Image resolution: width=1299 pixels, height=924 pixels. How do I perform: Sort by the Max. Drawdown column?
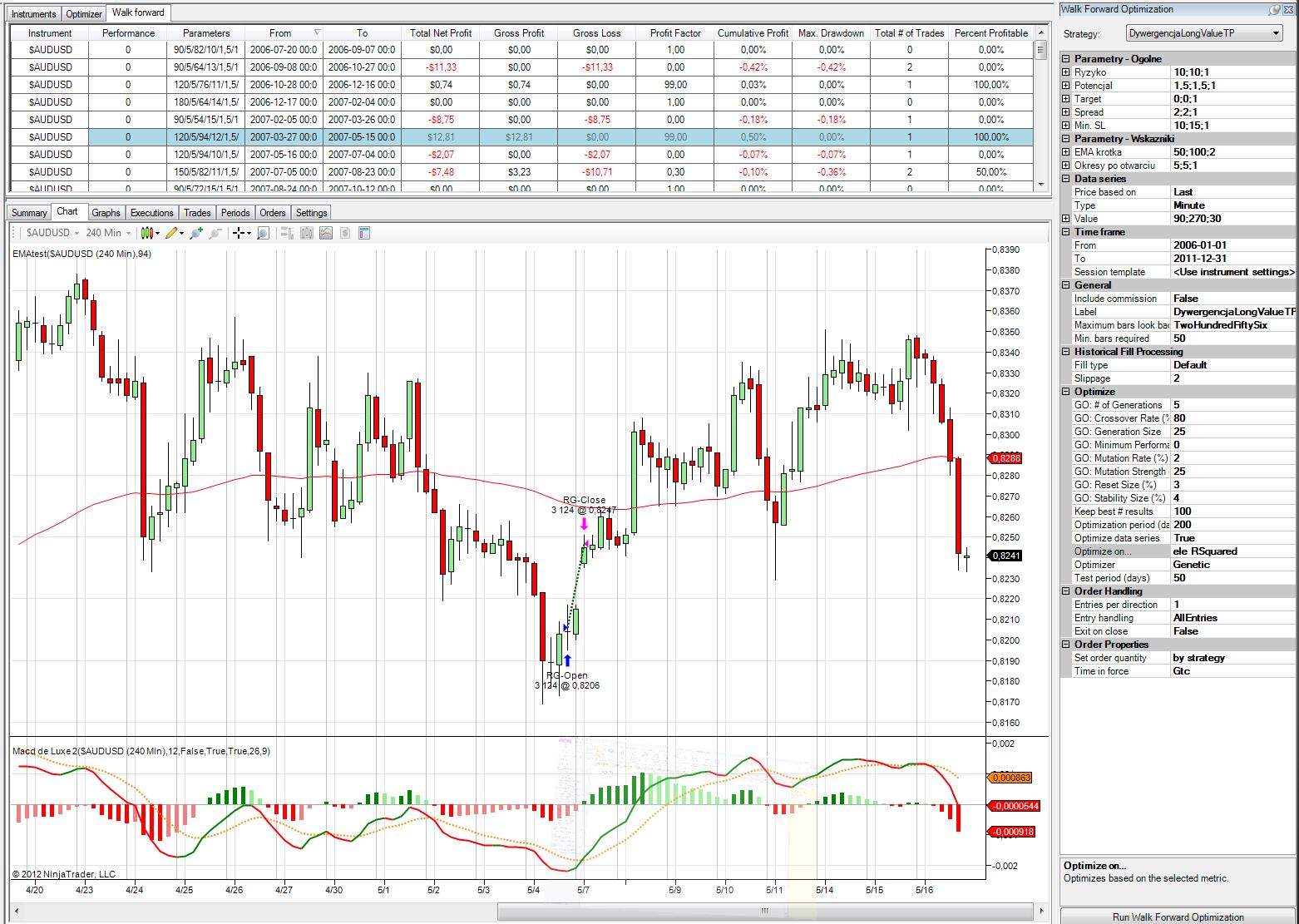point(831,33)
